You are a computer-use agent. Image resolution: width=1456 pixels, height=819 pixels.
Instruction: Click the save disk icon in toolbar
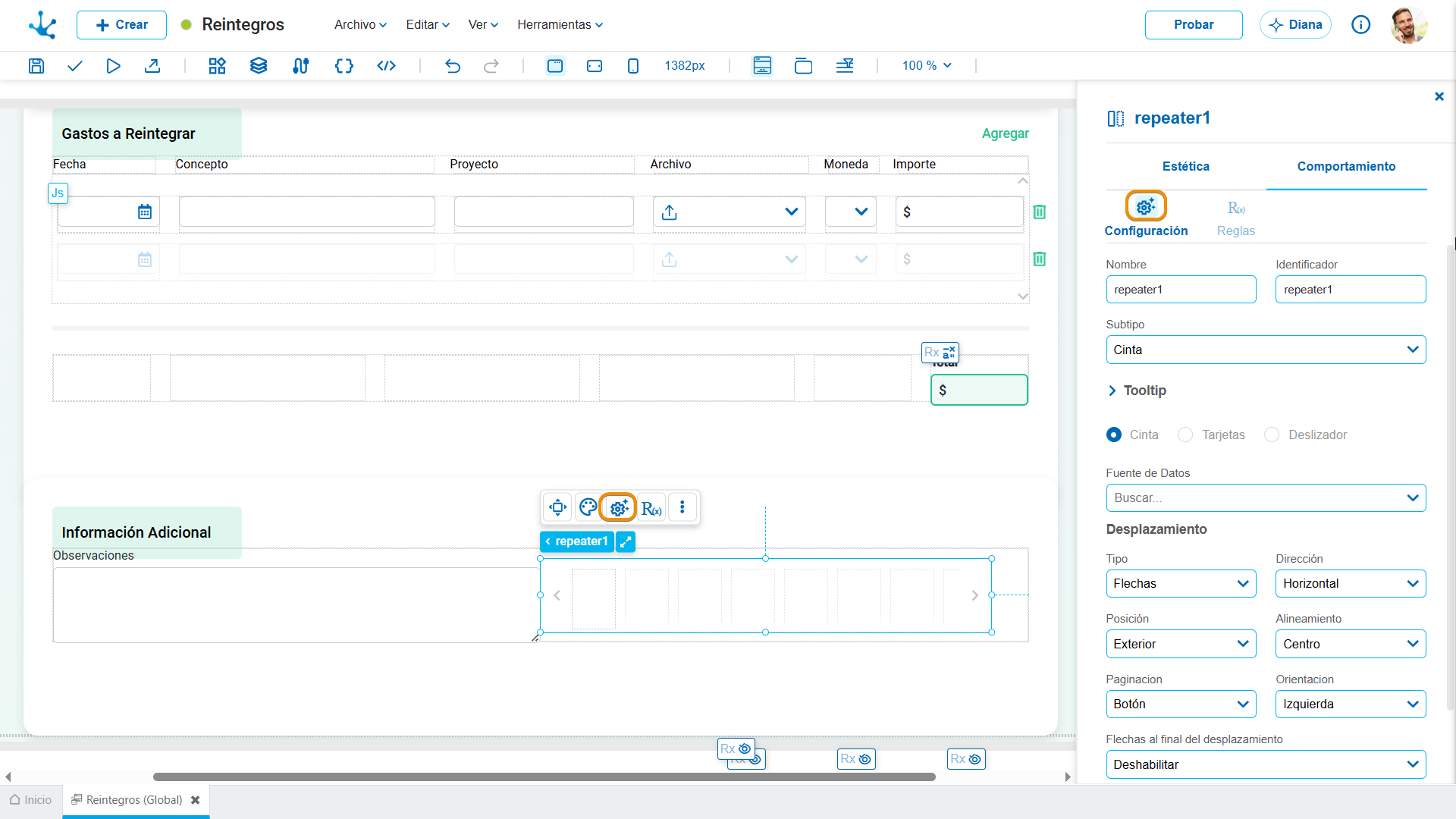coord(36,66)
